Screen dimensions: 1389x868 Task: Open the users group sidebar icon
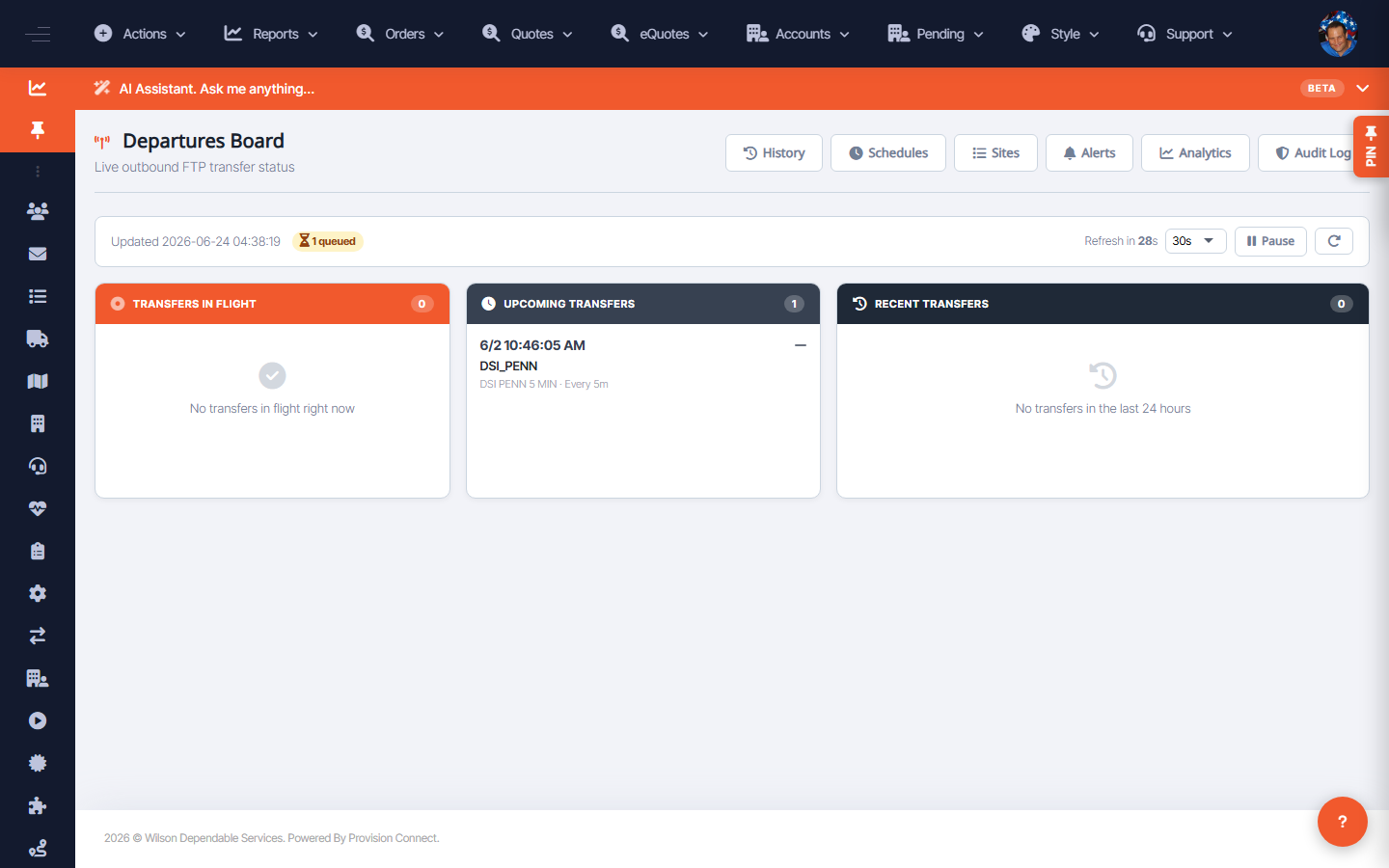point(38,211)
